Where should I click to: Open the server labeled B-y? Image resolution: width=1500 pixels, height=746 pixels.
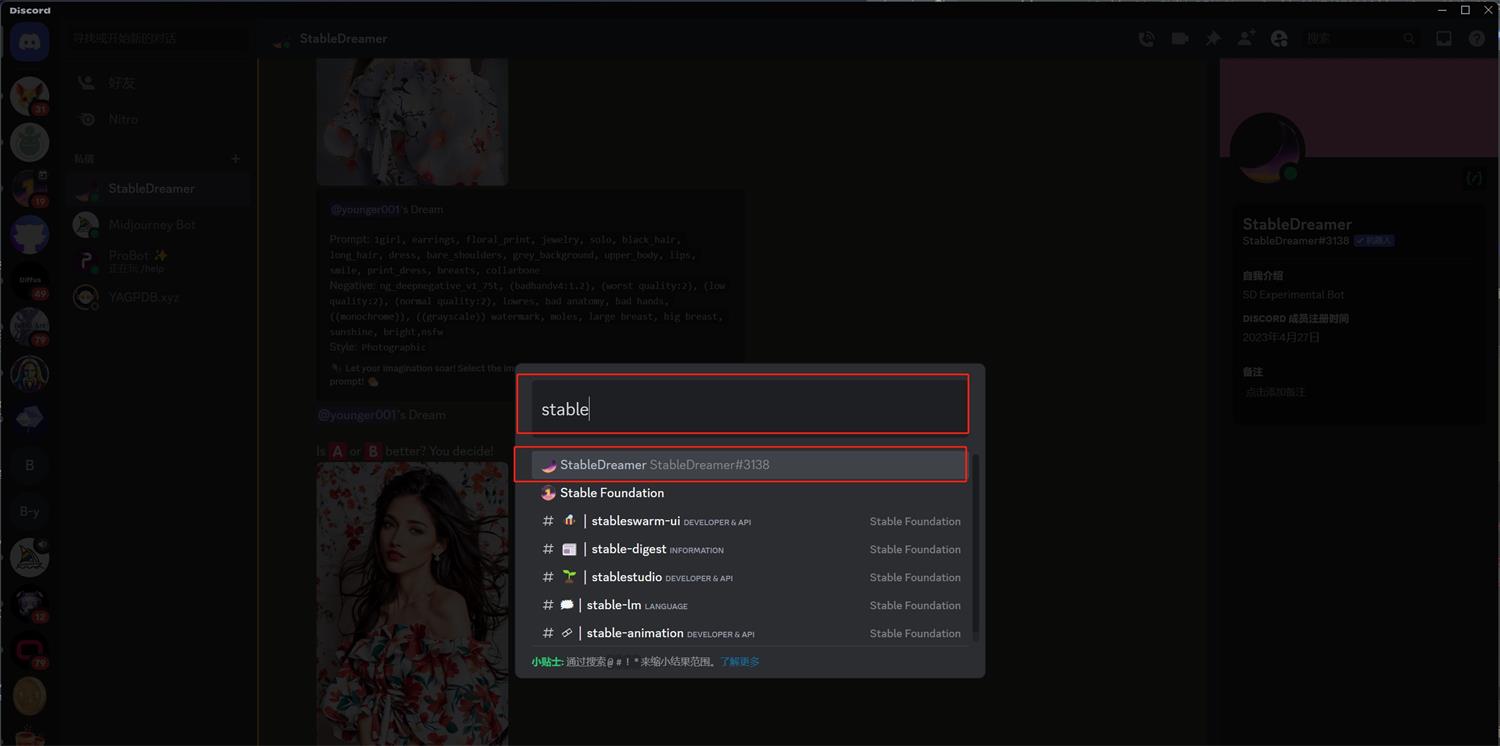[x=29, y=511]
